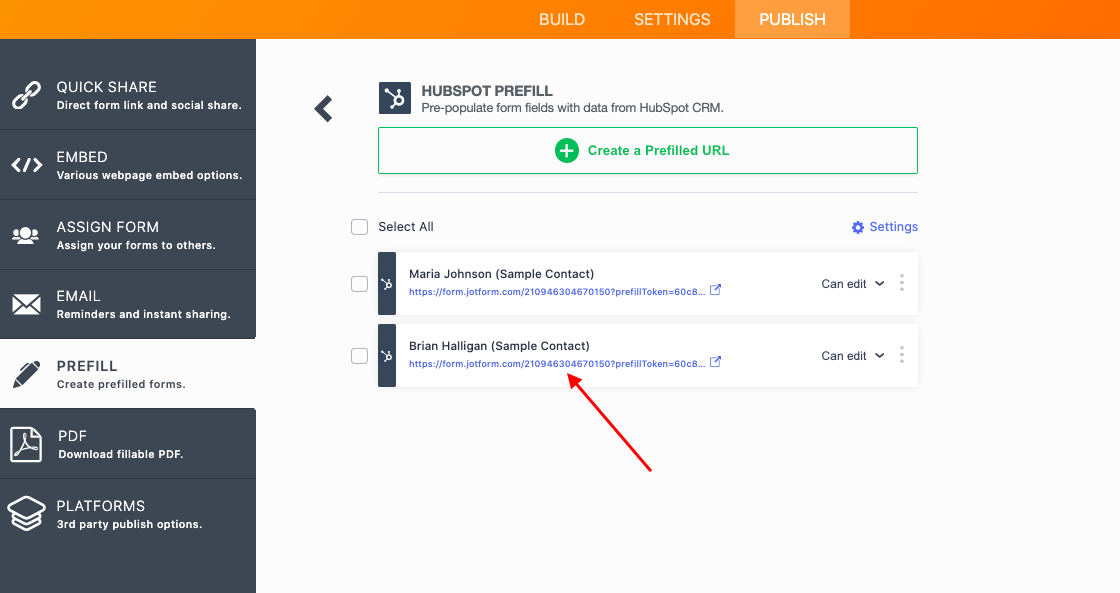
Task: Click the Settings gear icon above the list
Action: (x=857, y=227)
